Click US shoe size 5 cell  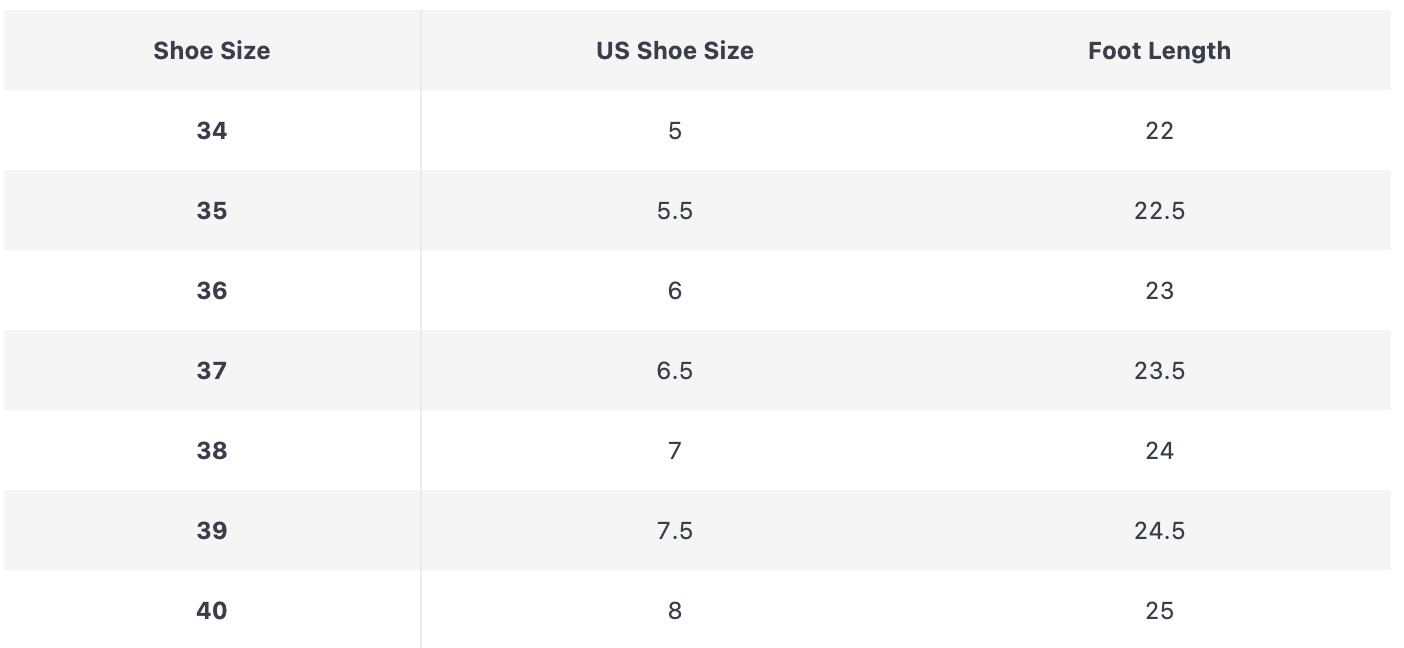(x=675, y=131)
